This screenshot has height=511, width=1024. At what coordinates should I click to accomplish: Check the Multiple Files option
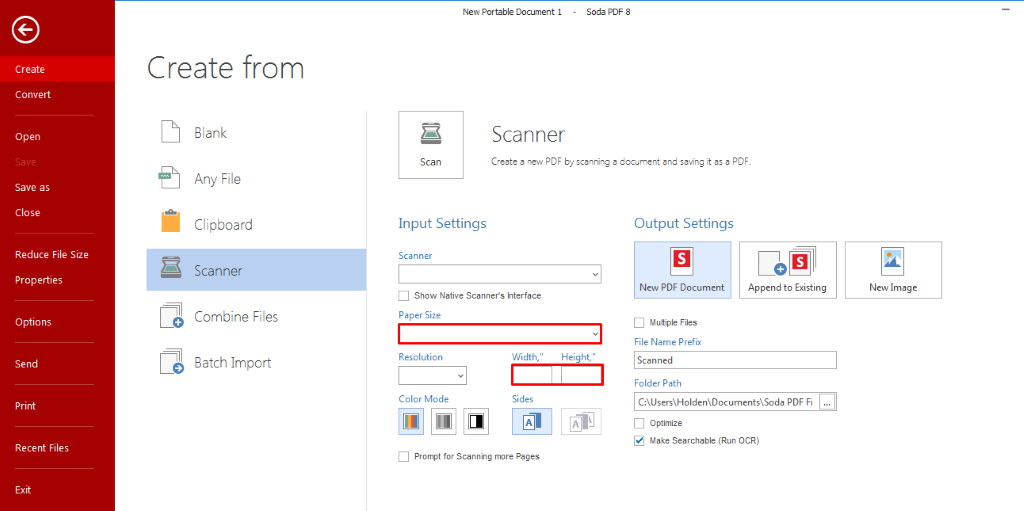tap(639, 322)
